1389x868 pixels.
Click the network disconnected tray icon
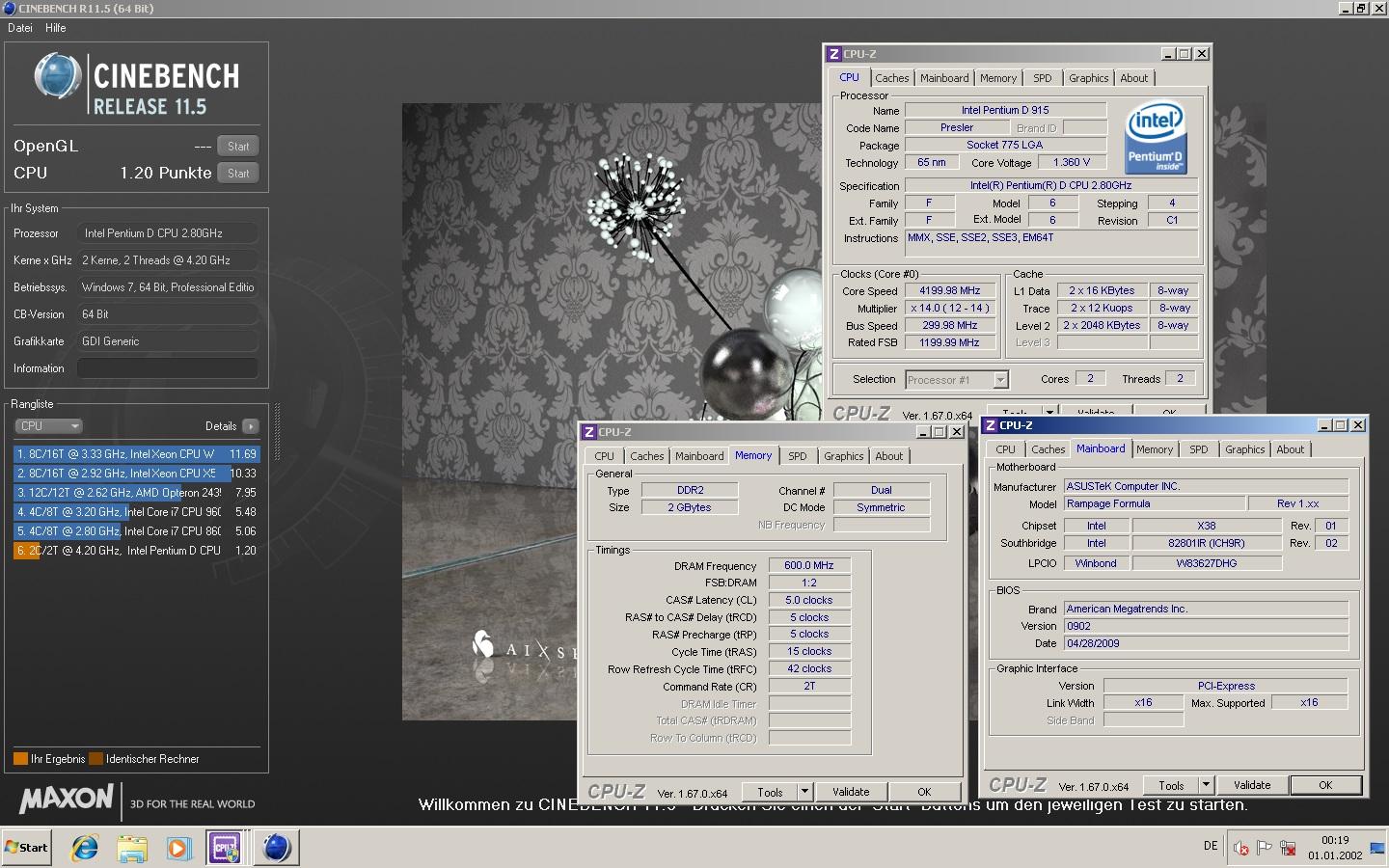pyautogui.click(x=1288, y=848)
